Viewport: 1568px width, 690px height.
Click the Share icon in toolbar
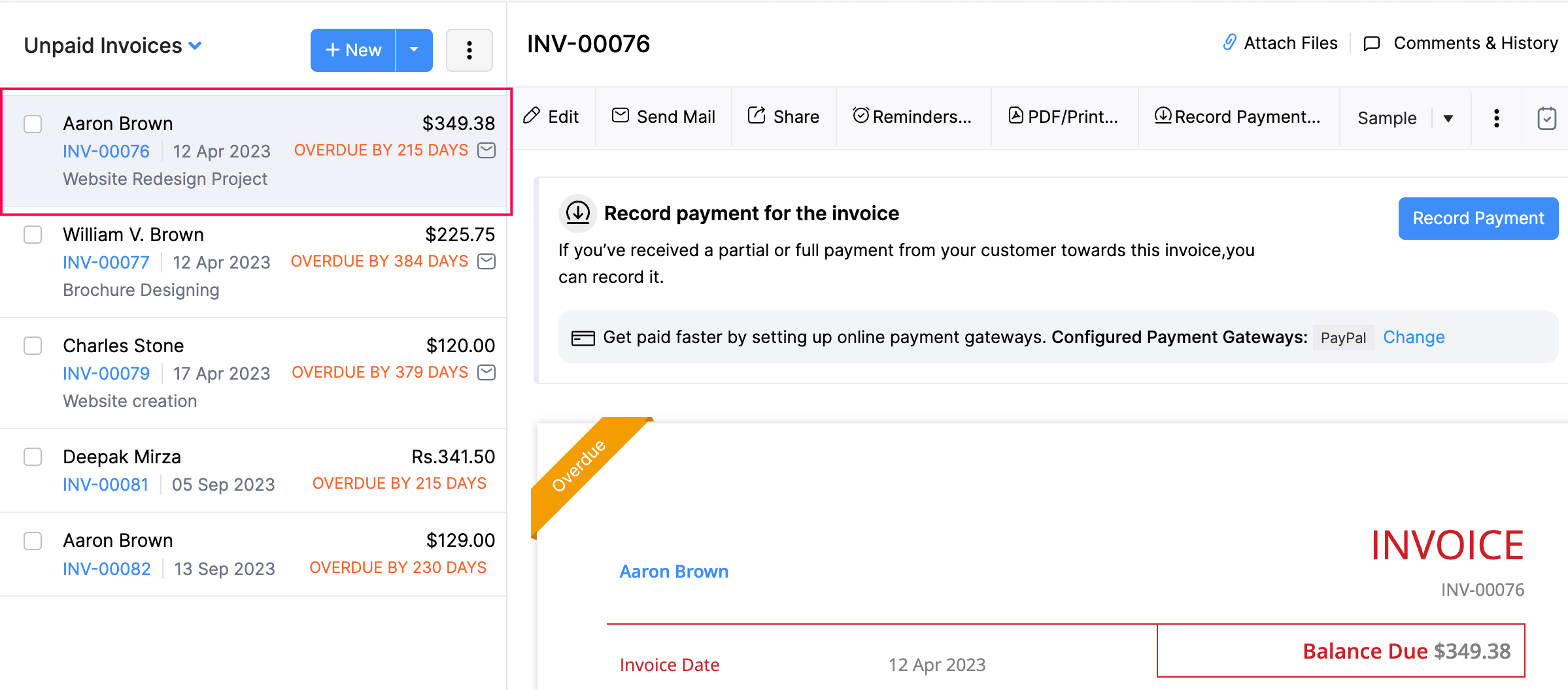(757, 116)
